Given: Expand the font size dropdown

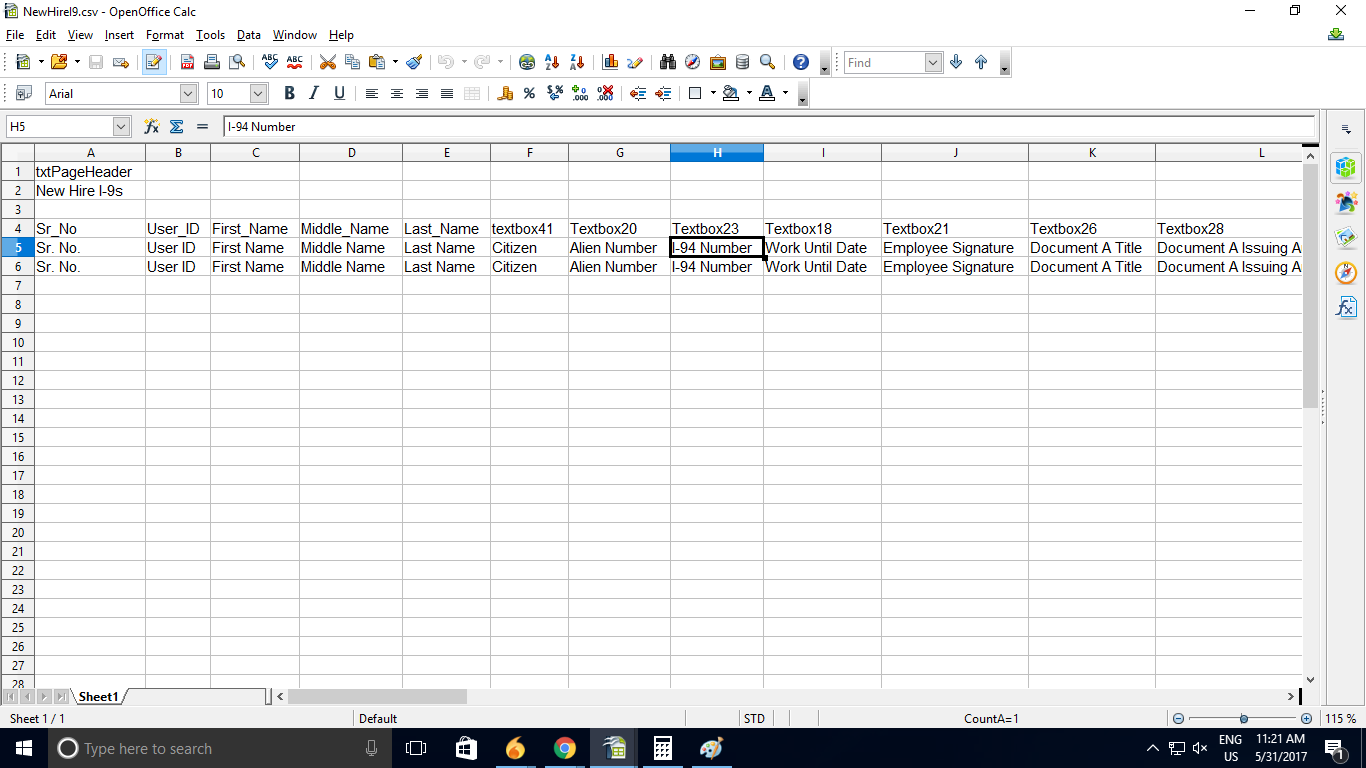Looking at the screenshot, I should click(x=258, y=93).
